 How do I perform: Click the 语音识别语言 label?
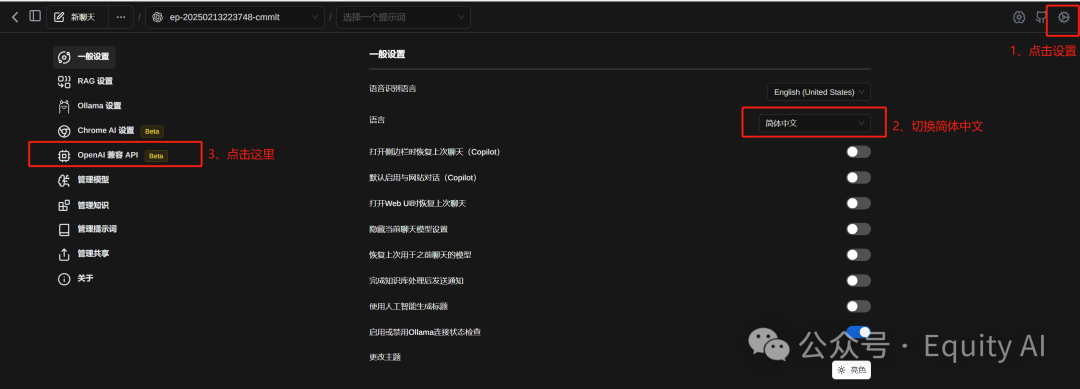point(393,89)
